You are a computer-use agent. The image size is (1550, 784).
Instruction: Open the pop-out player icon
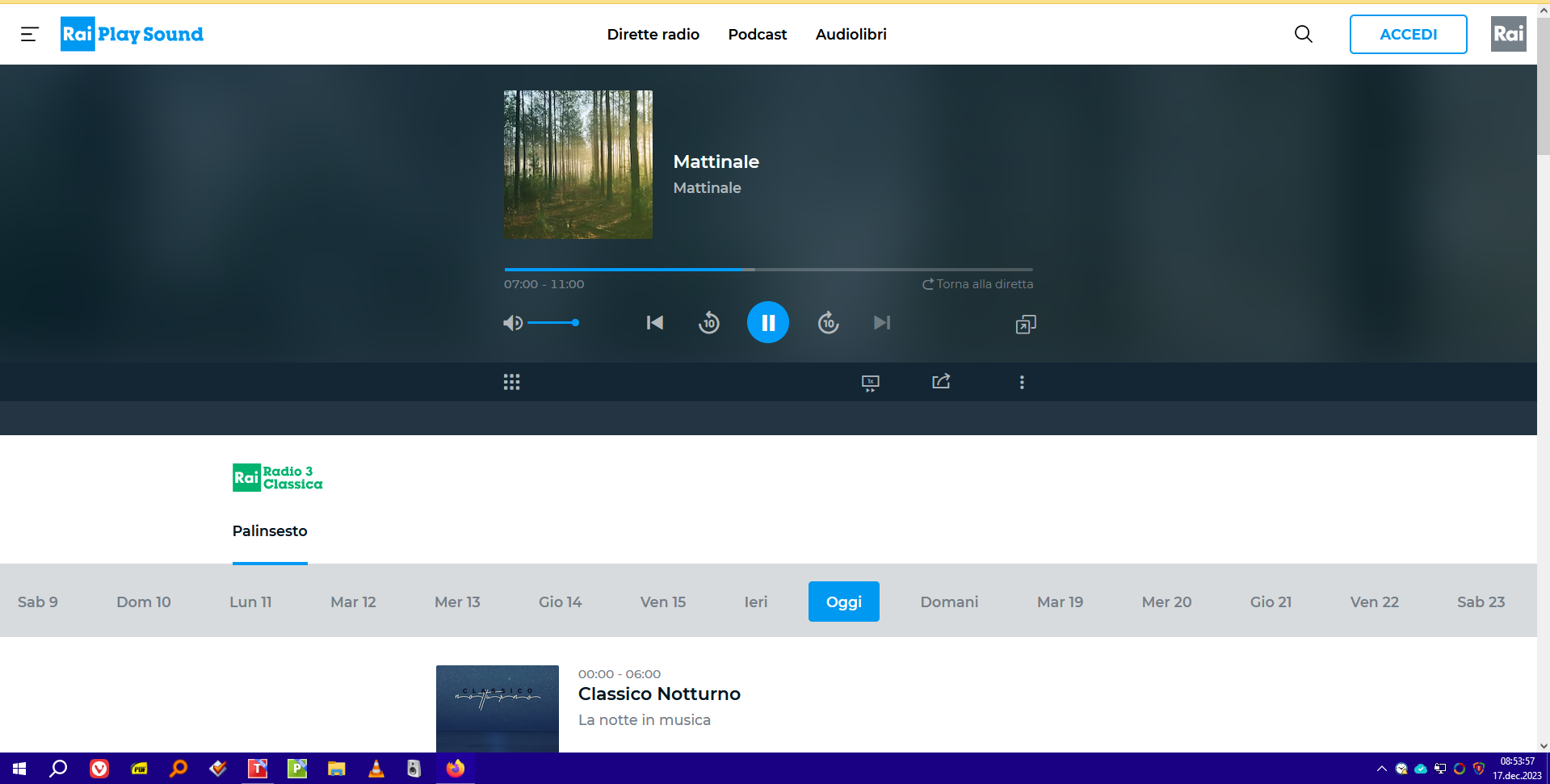(x=1025, y=324)
